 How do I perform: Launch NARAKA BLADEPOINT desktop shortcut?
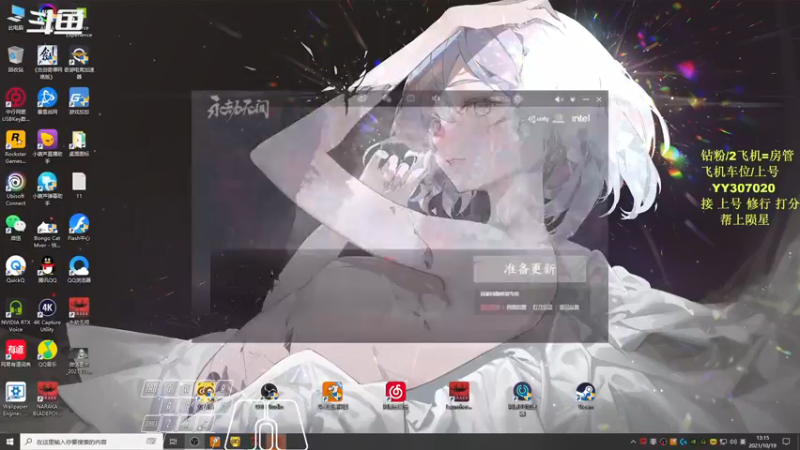[47, 399]
